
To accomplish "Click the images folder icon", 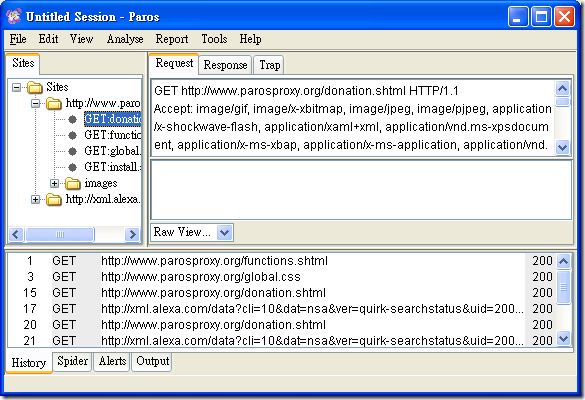I will click(x=73, y=183).
